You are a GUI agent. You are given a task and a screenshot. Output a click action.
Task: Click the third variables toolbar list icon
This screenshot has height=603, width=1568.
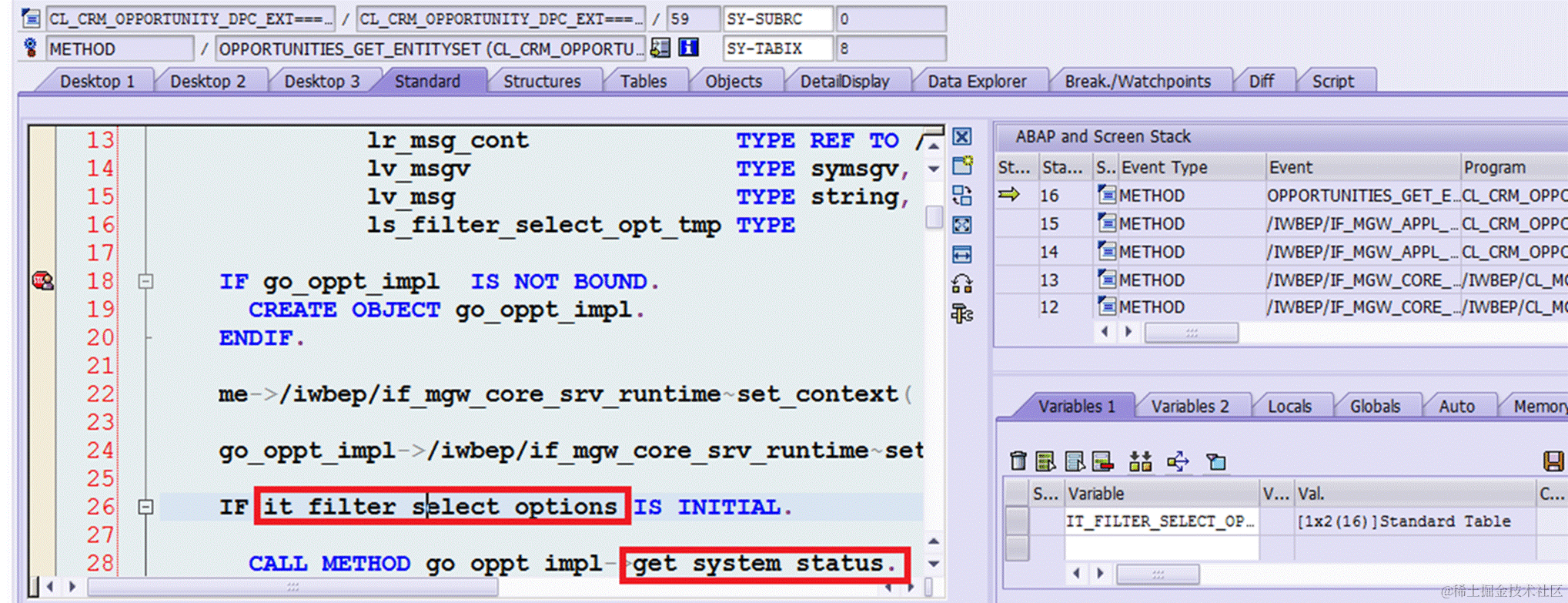click(x=1075, y=461)
